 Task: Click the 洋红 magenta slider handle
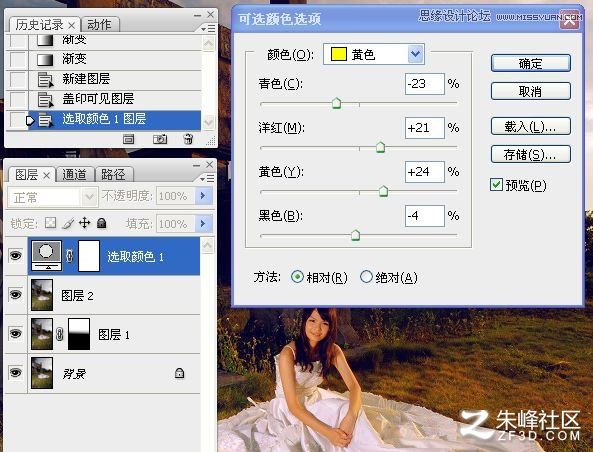point(380,147)
